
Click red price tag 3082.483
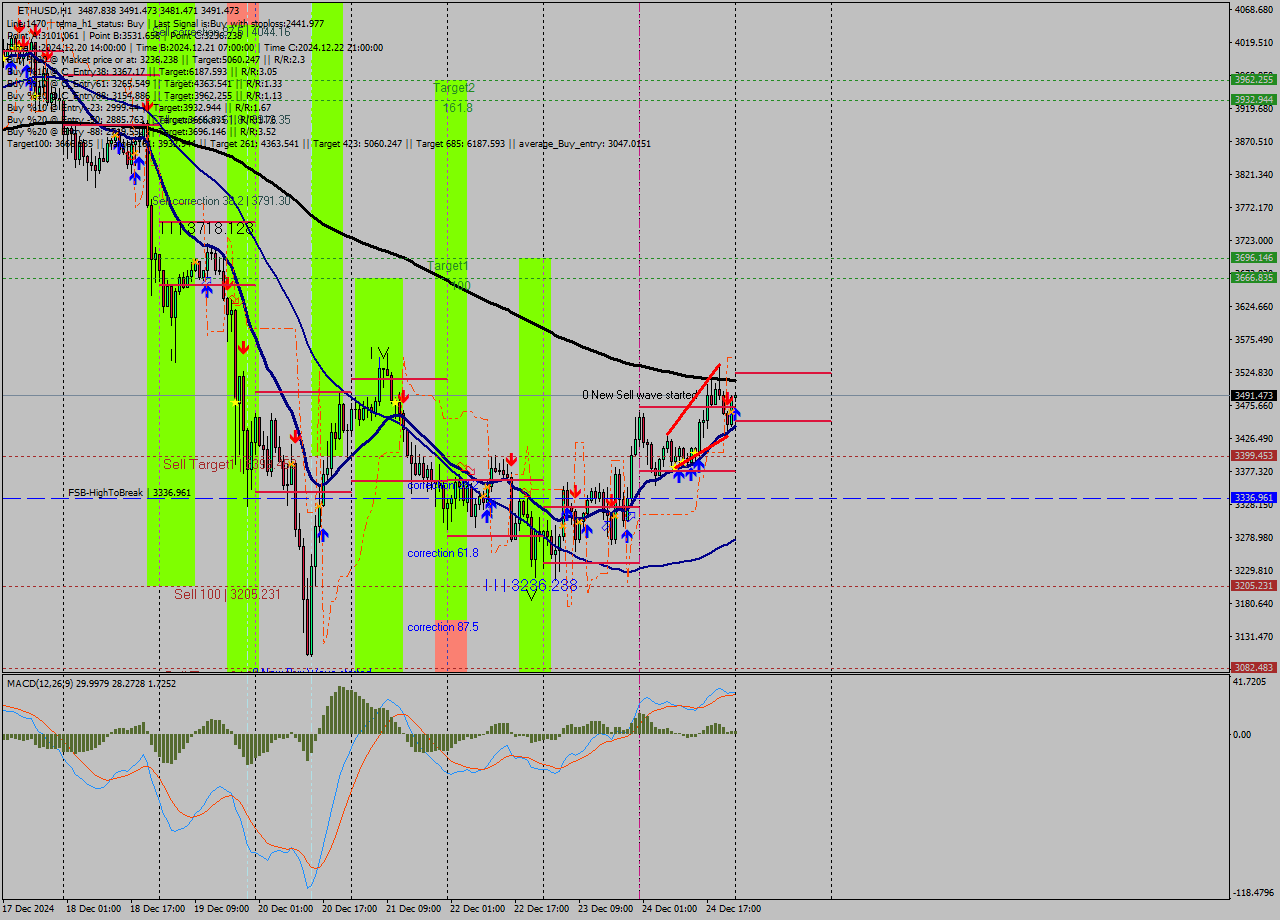tap(1253, 668)
